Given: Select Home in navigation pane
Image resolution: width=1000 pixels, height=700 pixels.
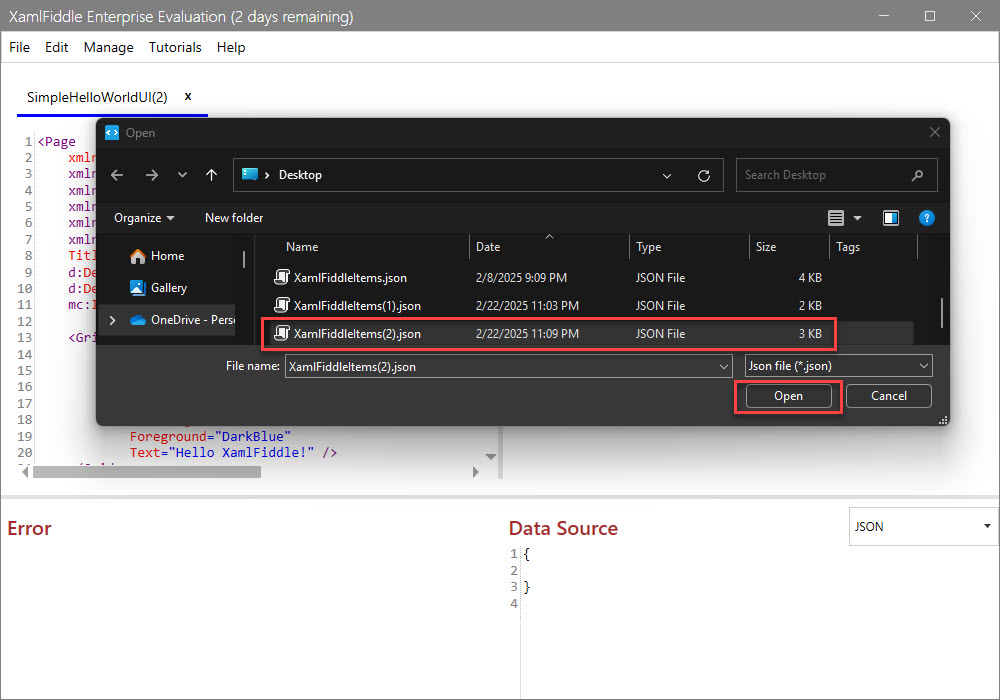Looking at the screenshot, I should pyautogui.click(x=158, y=256).
